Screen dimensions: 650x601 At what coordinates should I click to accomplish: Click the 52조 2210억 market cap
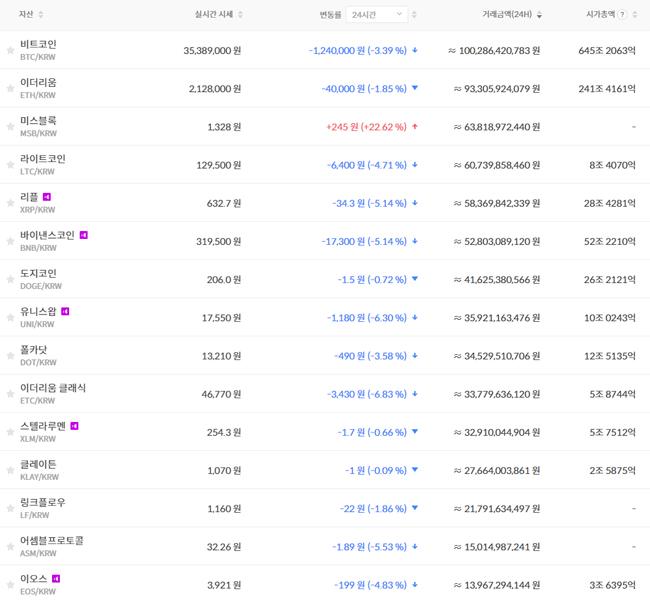tap(610, 241)
